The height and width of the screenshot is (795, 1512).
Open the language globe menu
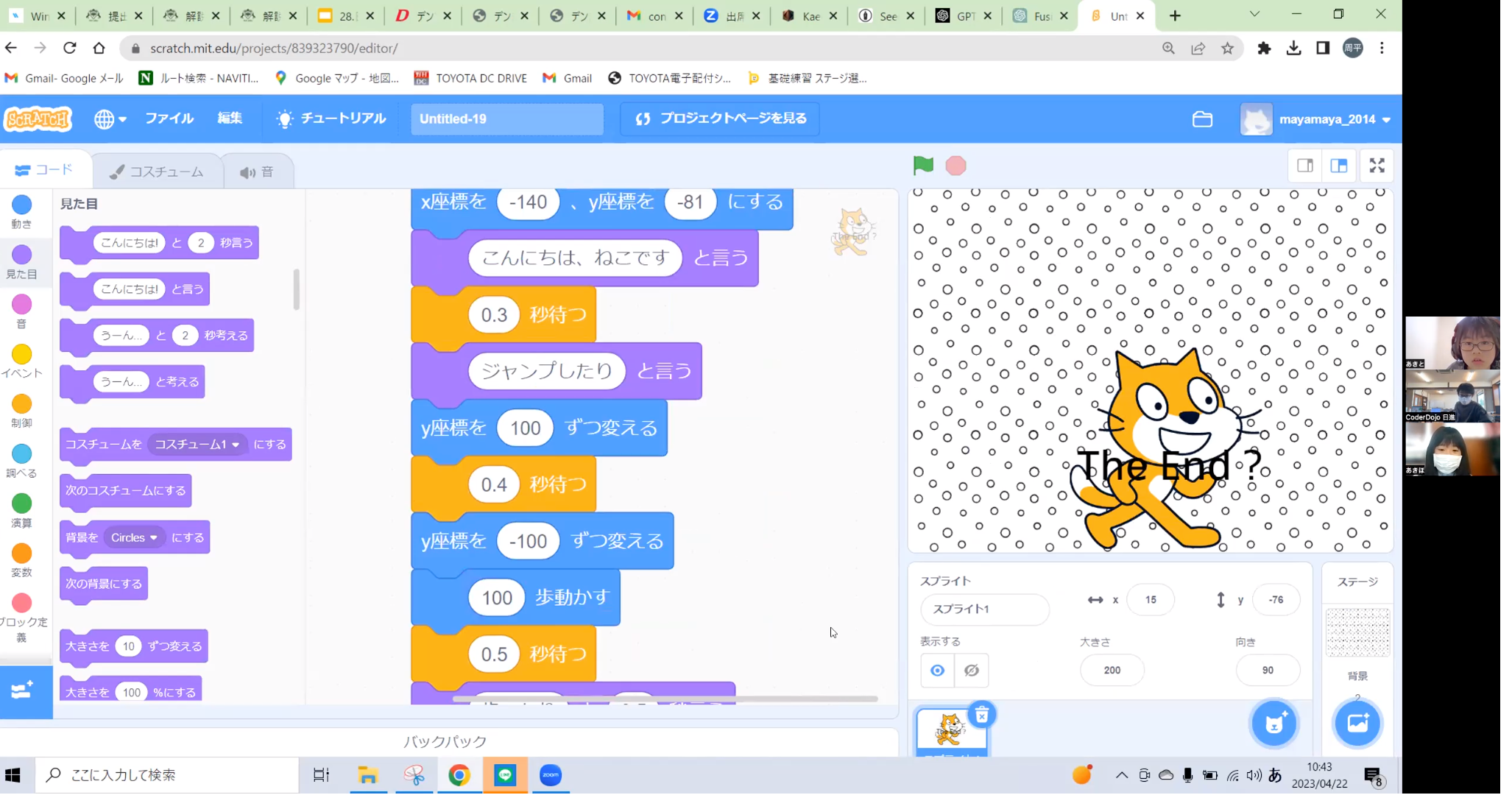pos(110,119)
